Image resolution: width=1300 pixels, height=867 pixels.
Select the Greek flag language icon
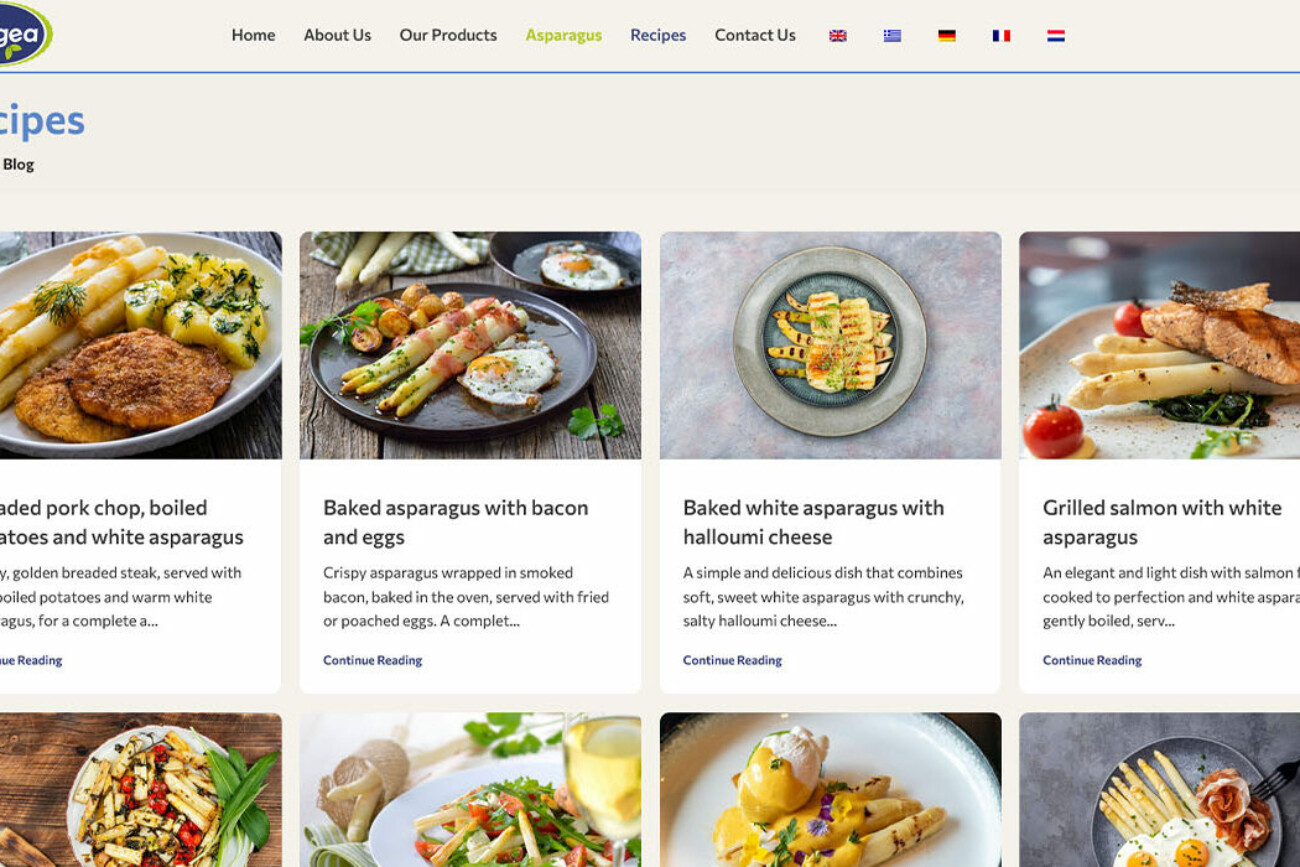point(892,36)
